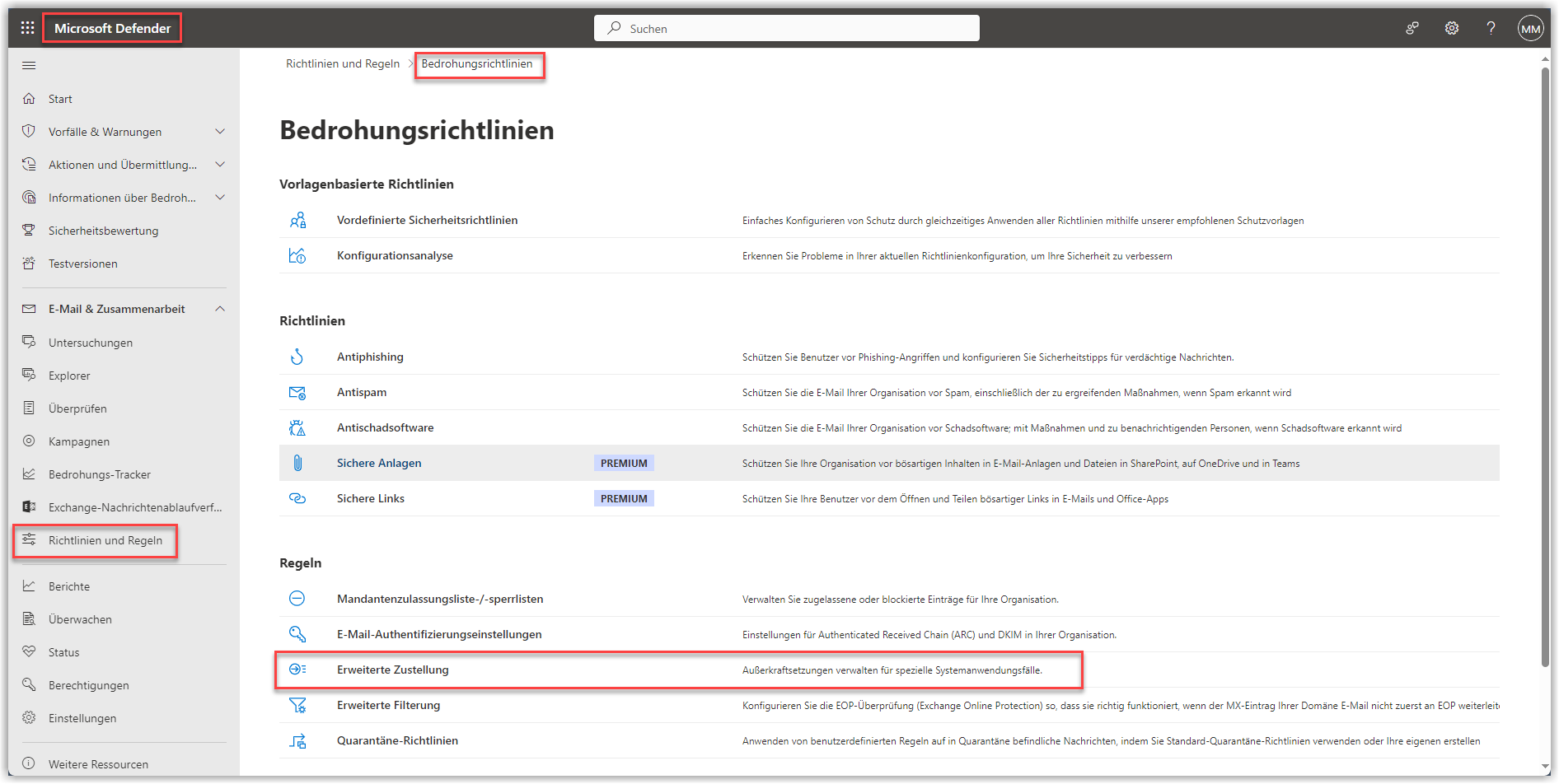Click the Bedrohungsrichtlinien breadcrumb
This screenshot has width=1559, height=784.
point(477,63)
